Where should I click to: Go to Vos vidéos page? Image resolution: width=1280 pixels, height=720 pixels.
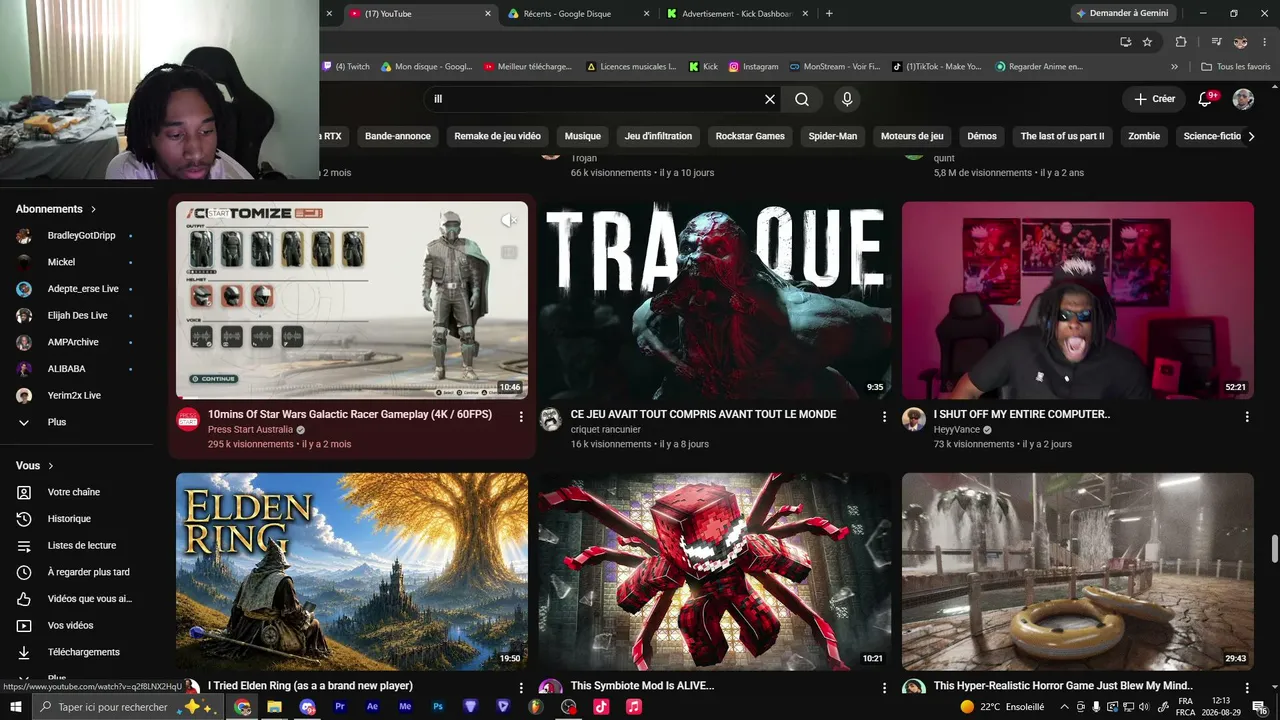(70, 625)
